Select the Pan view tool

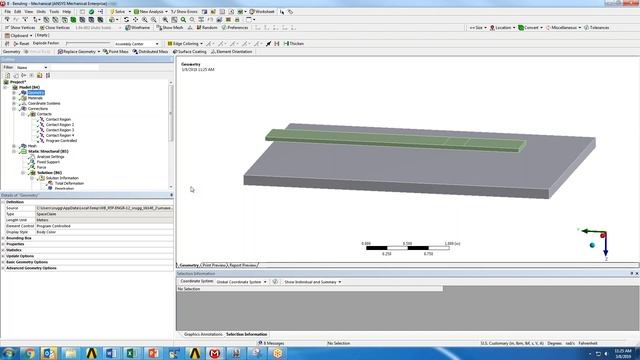tap(136, 20)
